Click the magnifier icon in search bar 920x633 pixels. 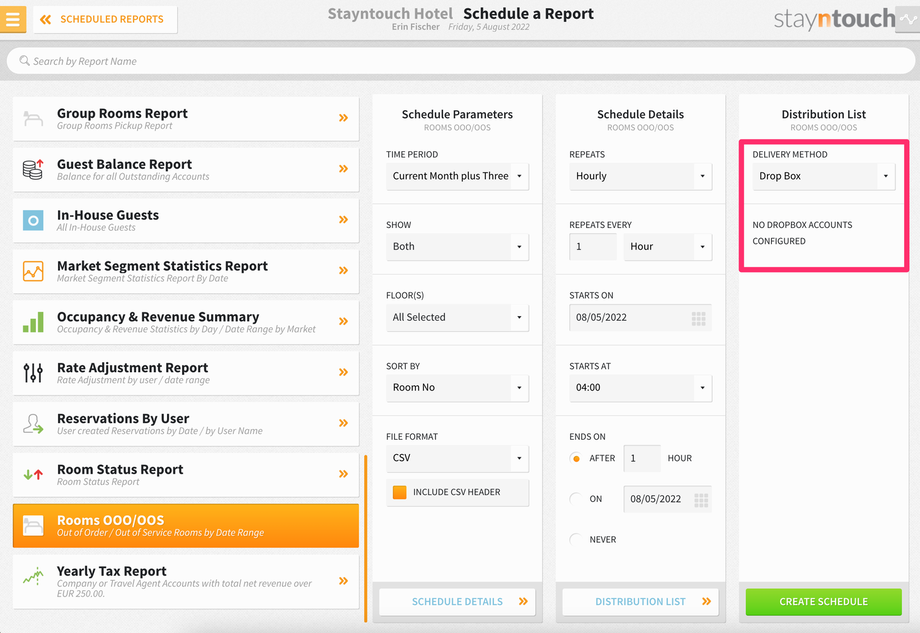click(x=24, y=60)
